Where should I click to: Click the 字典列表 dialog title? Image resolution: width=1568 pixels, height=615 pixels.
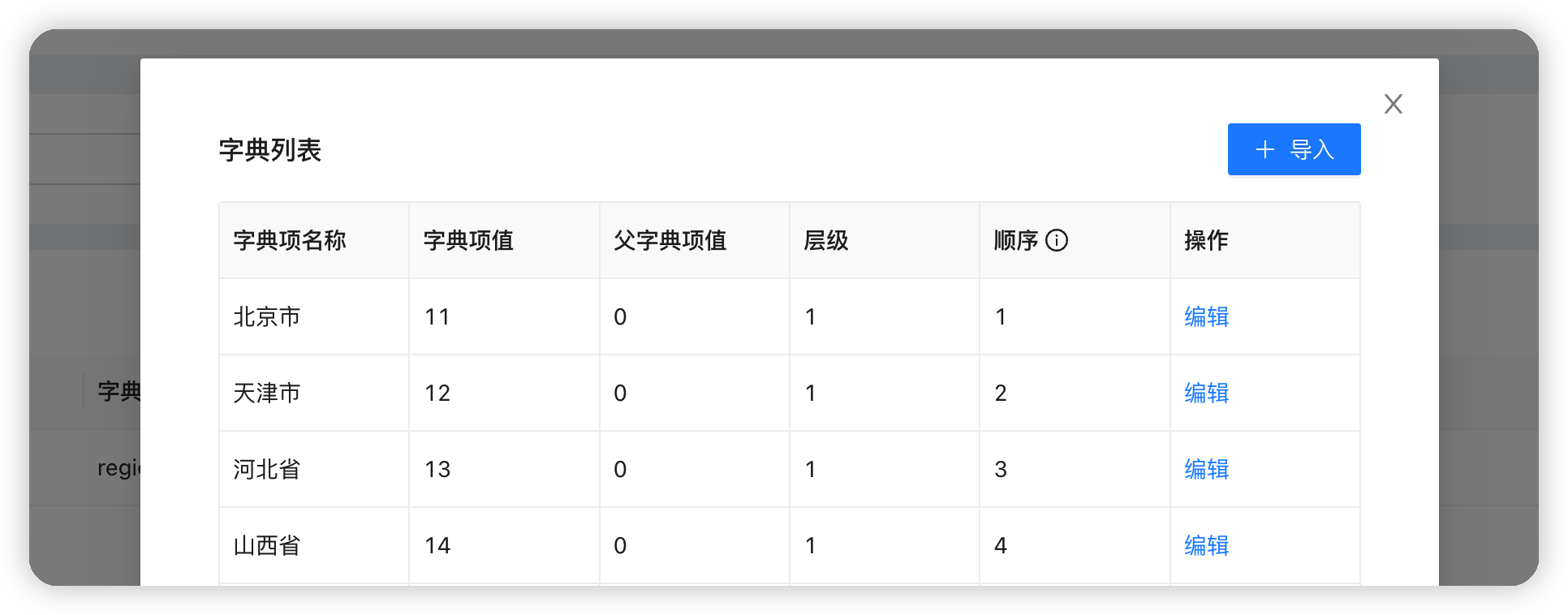click(x=270, y=150)
